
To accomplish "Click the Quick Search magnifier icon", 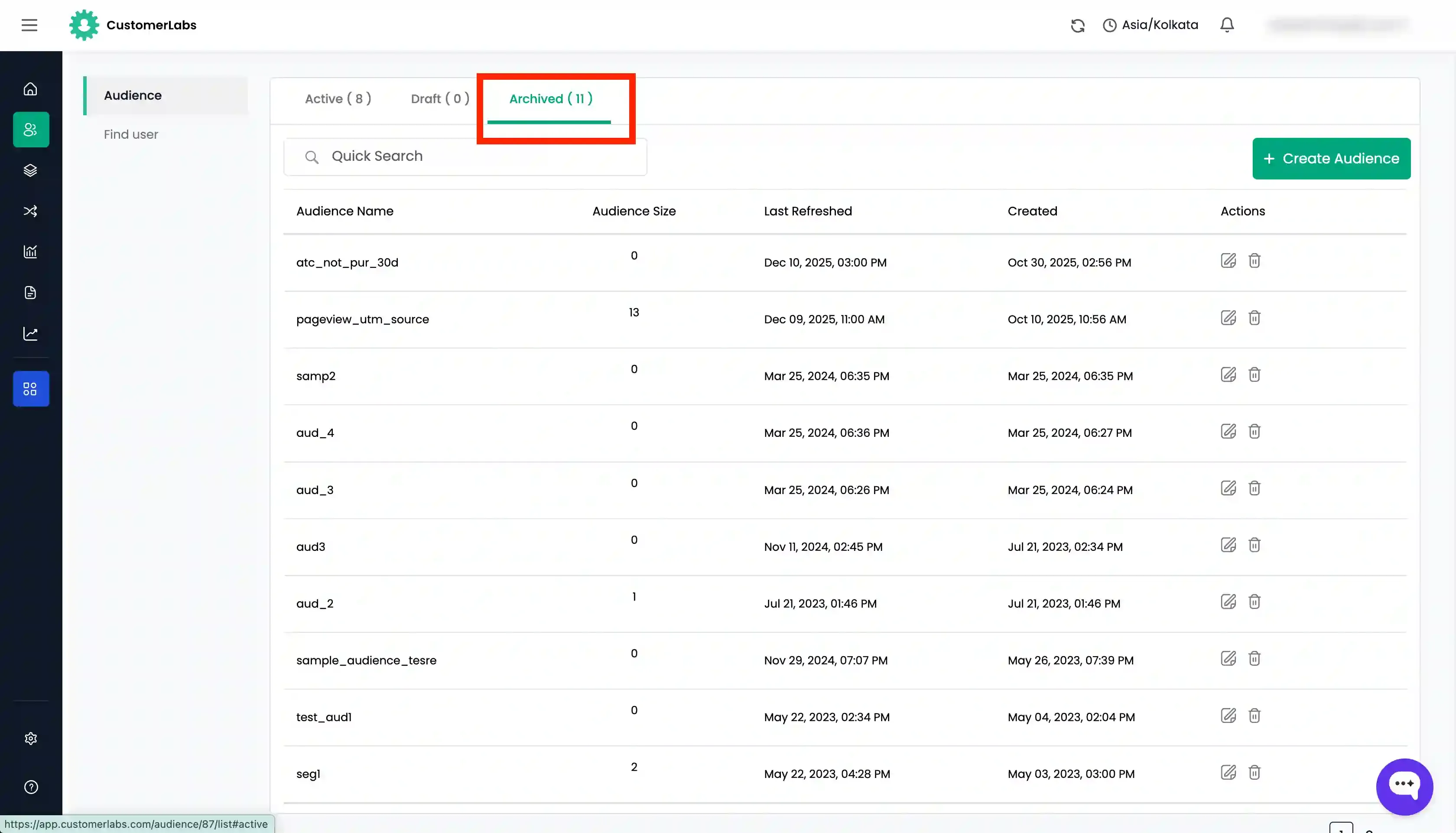I will [x=312, y=157].
